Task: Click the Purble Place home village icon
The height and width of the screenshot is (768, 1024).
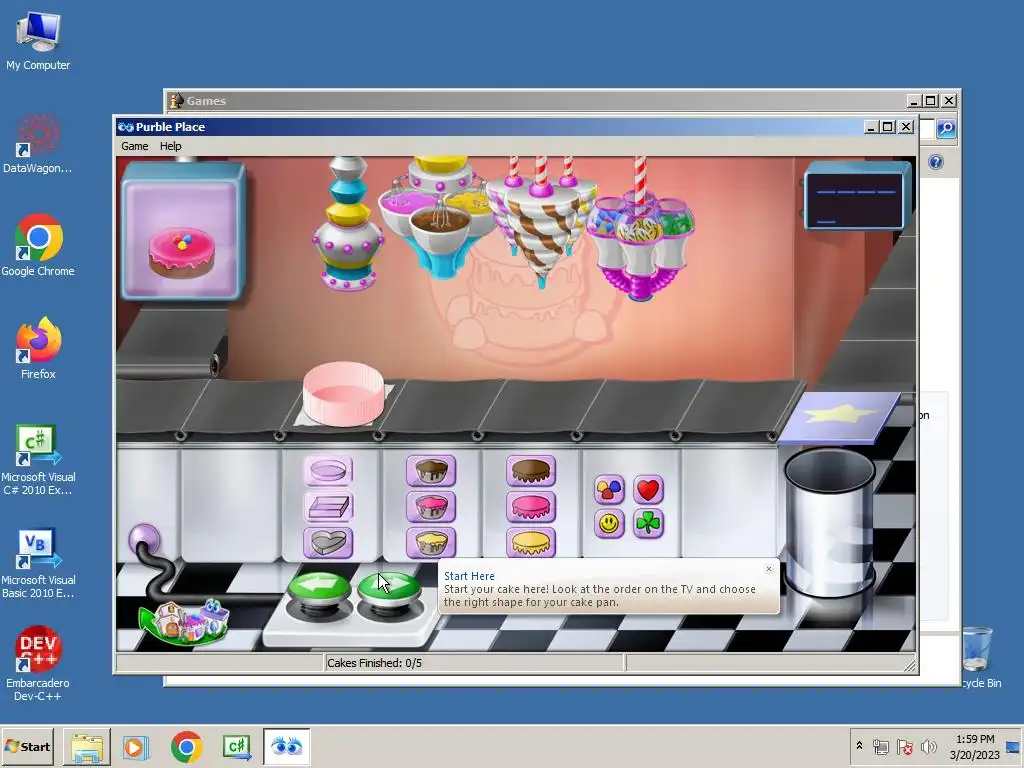Action: point(186,621)
